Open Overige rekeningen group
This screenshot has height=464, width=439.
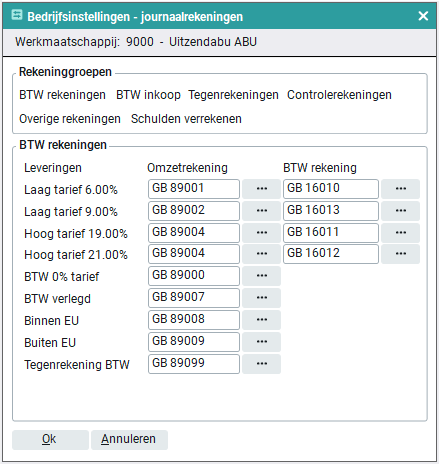pyautogui.click(x=70, y=119)
